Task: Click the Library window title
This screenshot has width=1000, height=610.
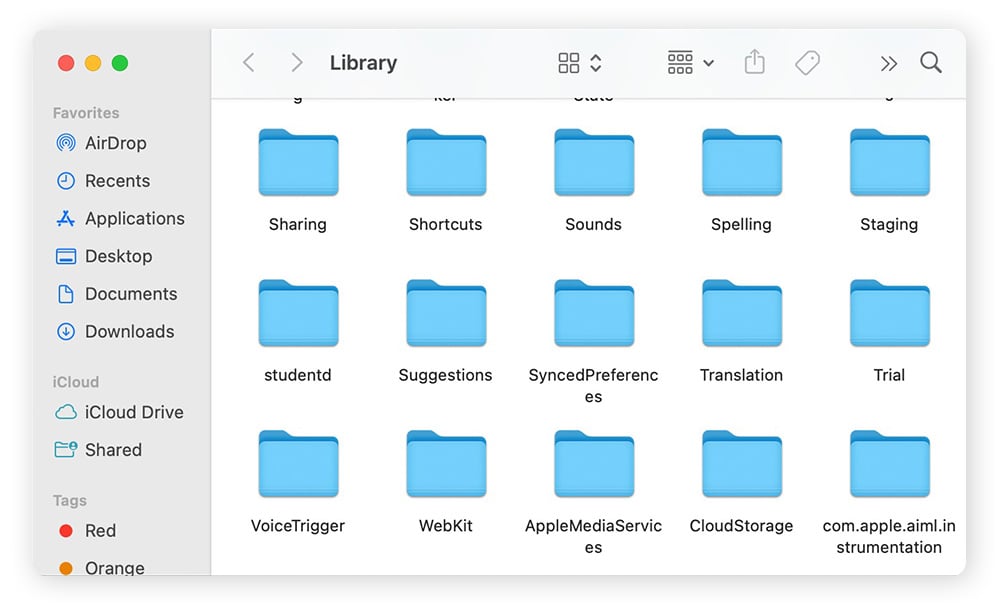Action: [x=363, y=63]
